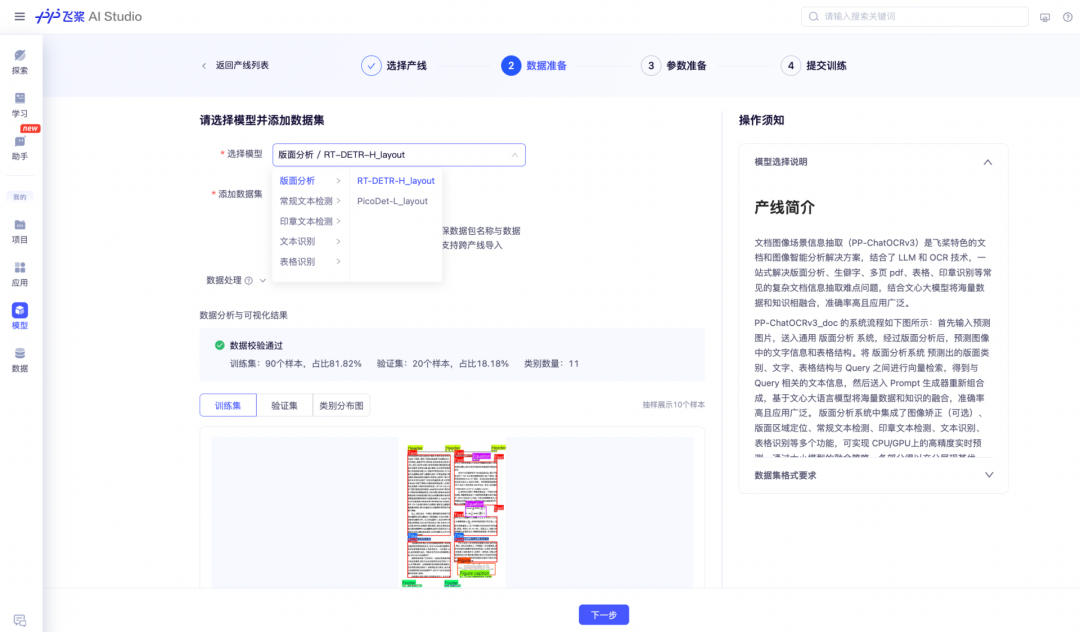This screenshot has width=1080, height=632.
Task: Click the completed 选择产线 step check icon
Action: tap(371, 65)
